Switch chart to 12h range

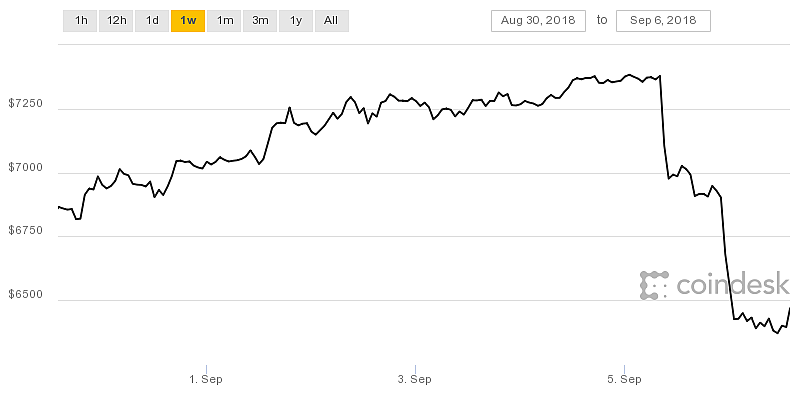pyautogui.click(x=116, y=20)
